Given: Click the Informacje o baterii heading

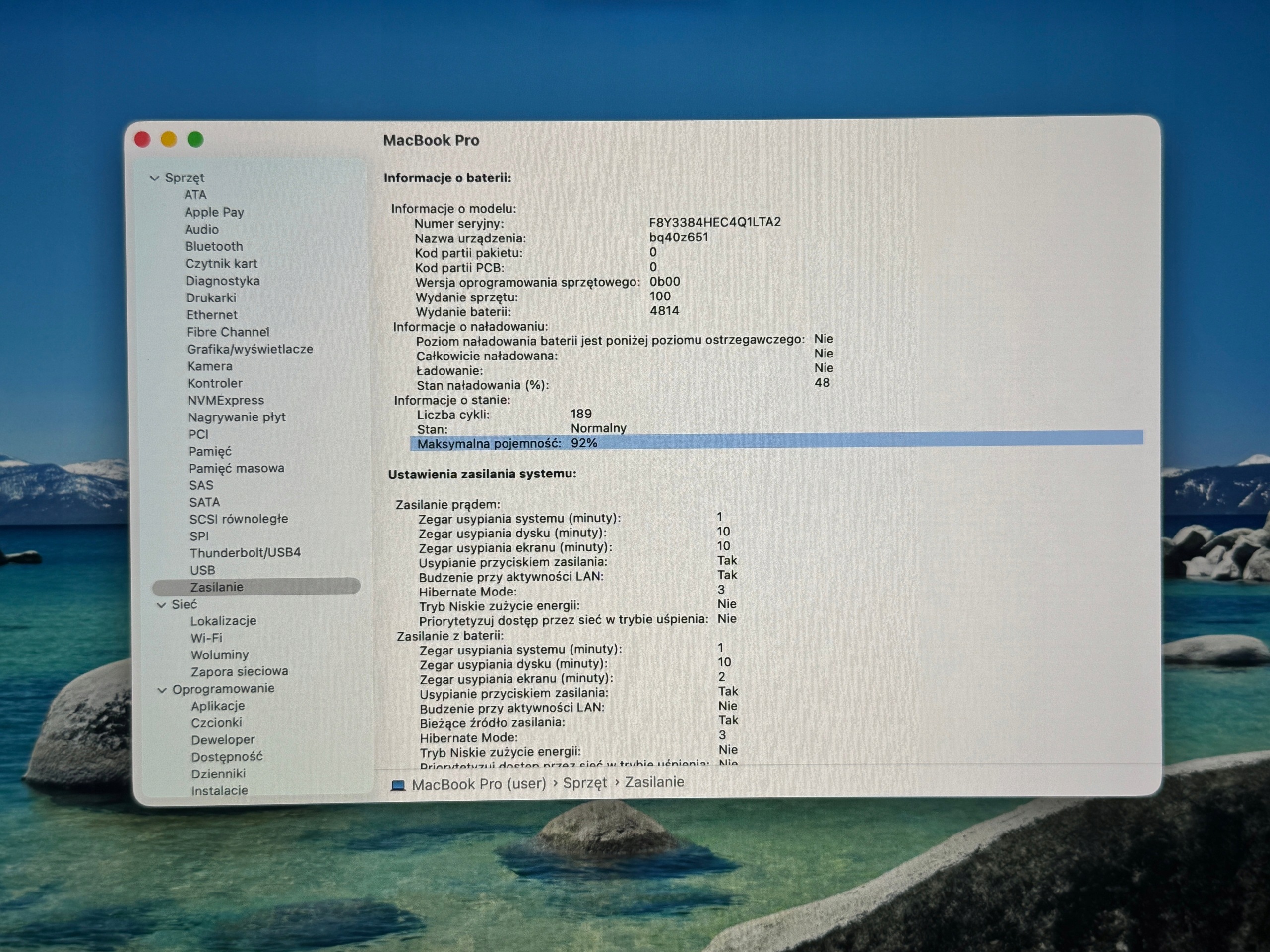Looking at the screenshot, I should pos(447,178).
